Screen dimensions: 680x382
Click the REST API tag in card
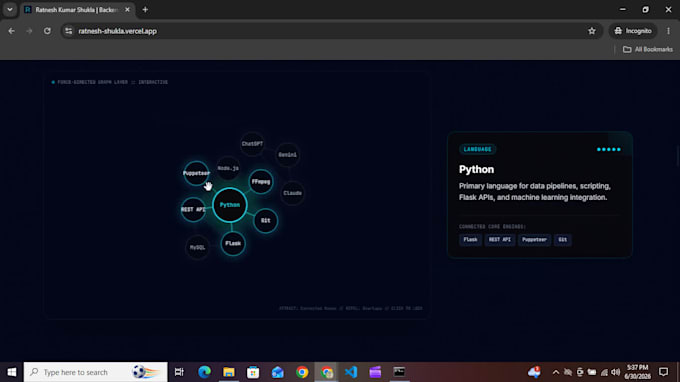[x=500, y=239]
